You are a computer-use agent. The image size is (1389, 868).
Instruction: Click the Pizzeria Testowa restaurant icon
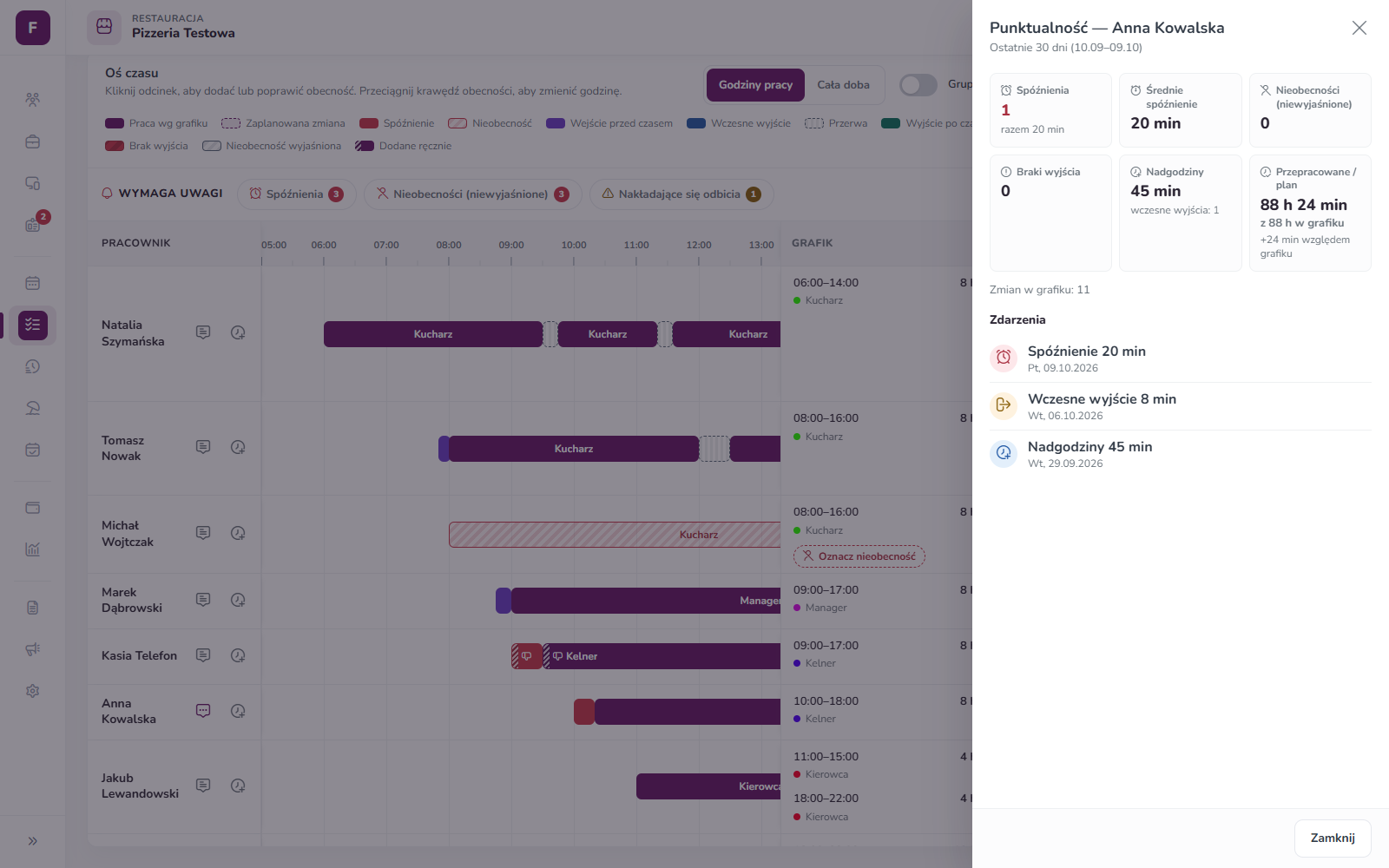tap(104, 27)
